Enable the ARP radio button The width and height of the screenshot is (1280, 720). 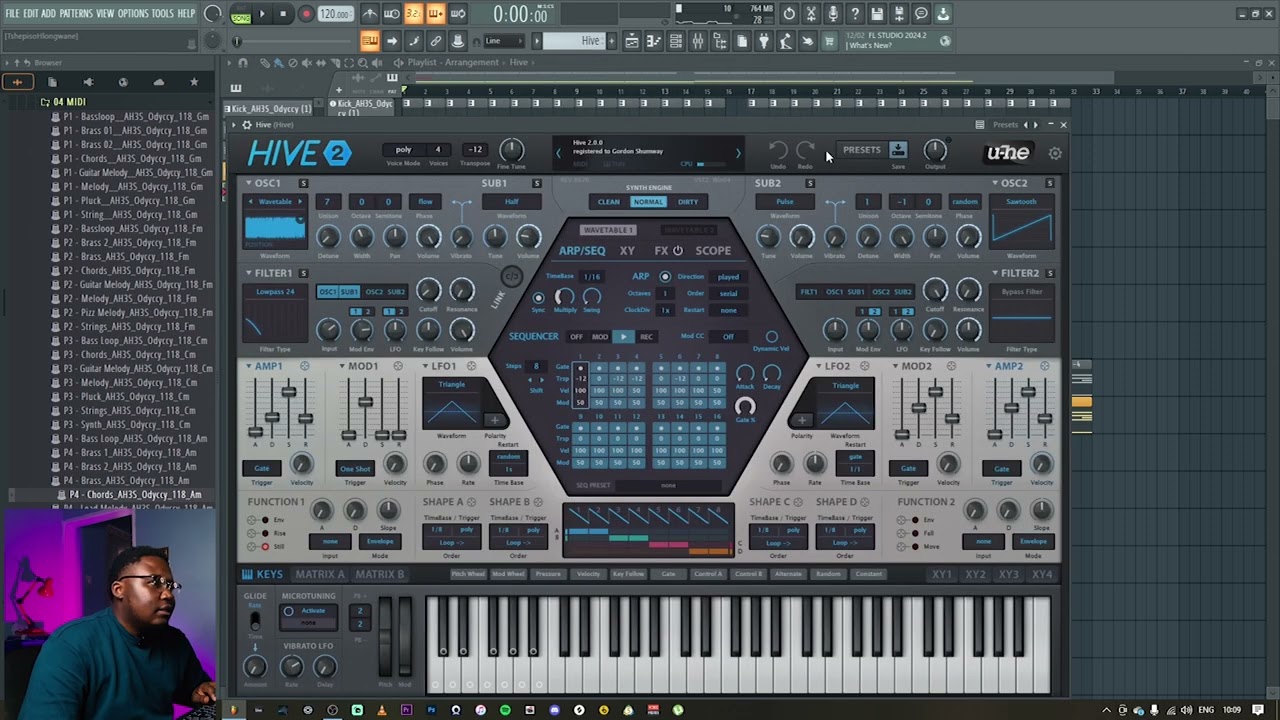click(665, 277)
